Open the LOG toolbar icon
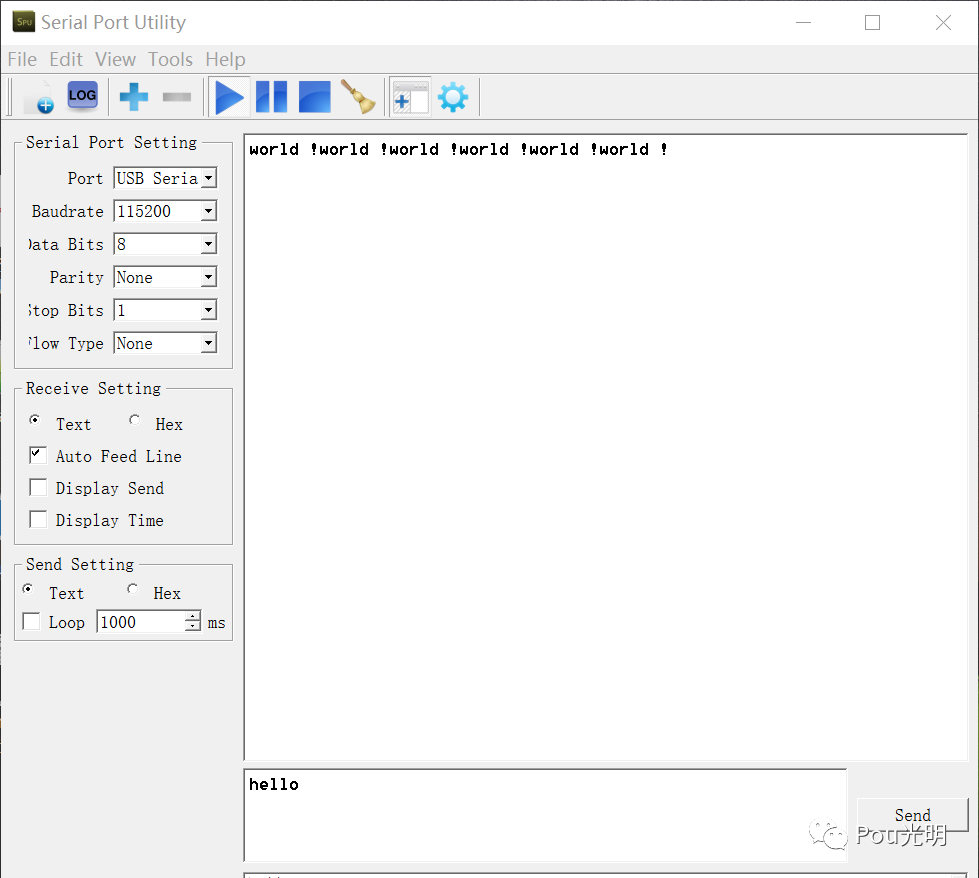This screenshot has height=878, width=979. coord(82,96)
